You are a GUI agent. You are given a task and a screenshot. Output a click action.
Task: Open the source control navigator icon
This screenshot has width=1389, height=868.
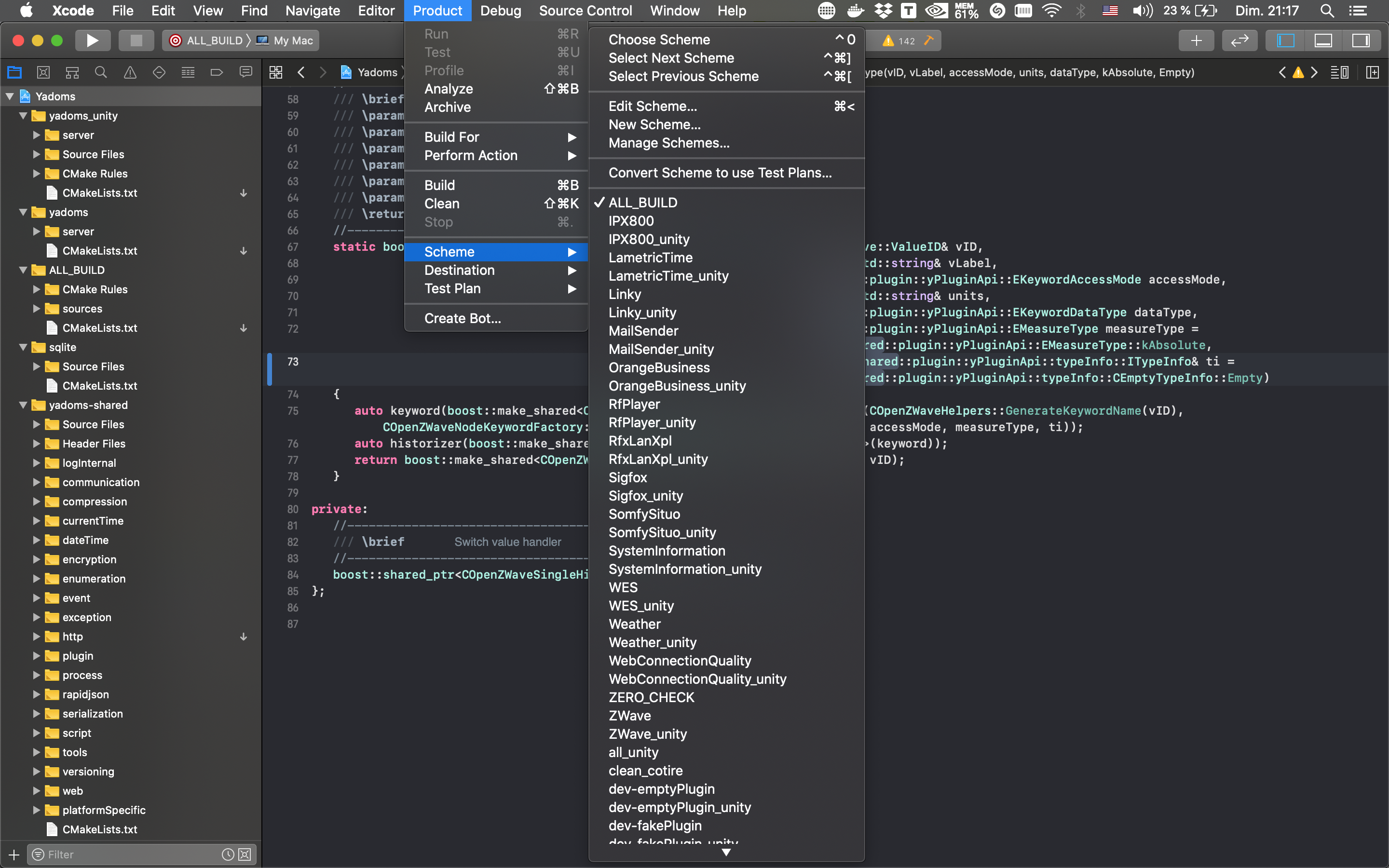43,72
